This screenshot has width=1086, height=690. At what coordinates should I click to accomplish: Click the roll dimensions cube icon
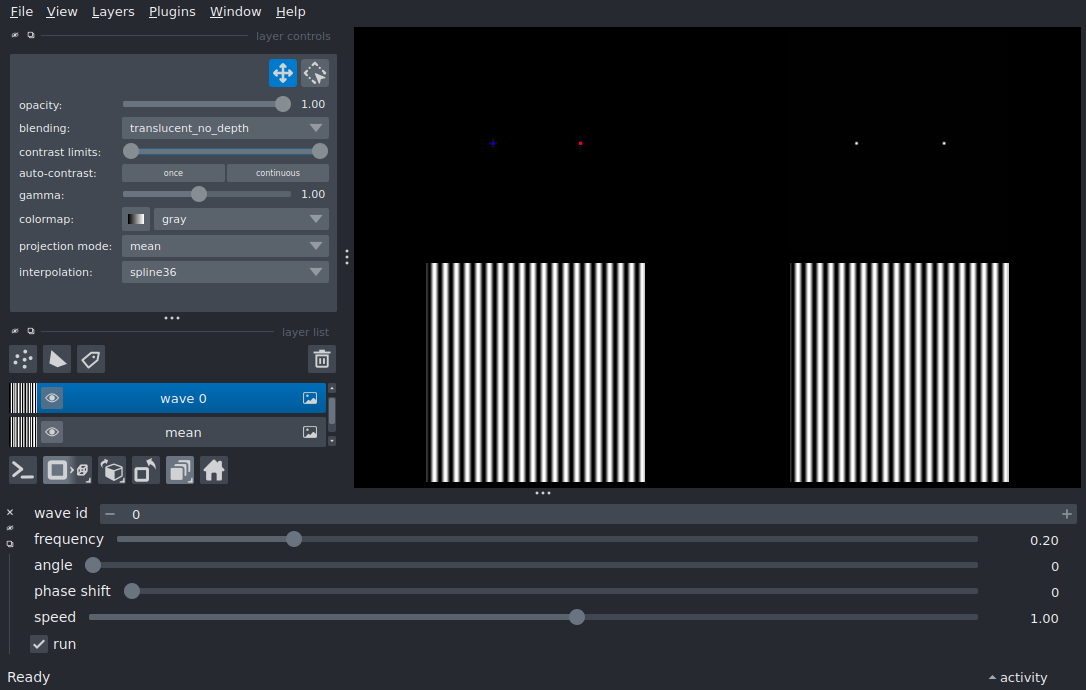point(113,470)
